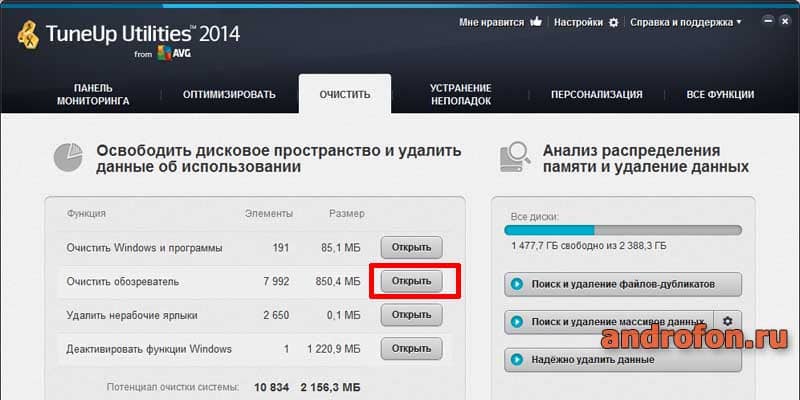Viewport: 800px width, 400px height.
Task: Open Деактивировать функции Windows
Action: 411,349
